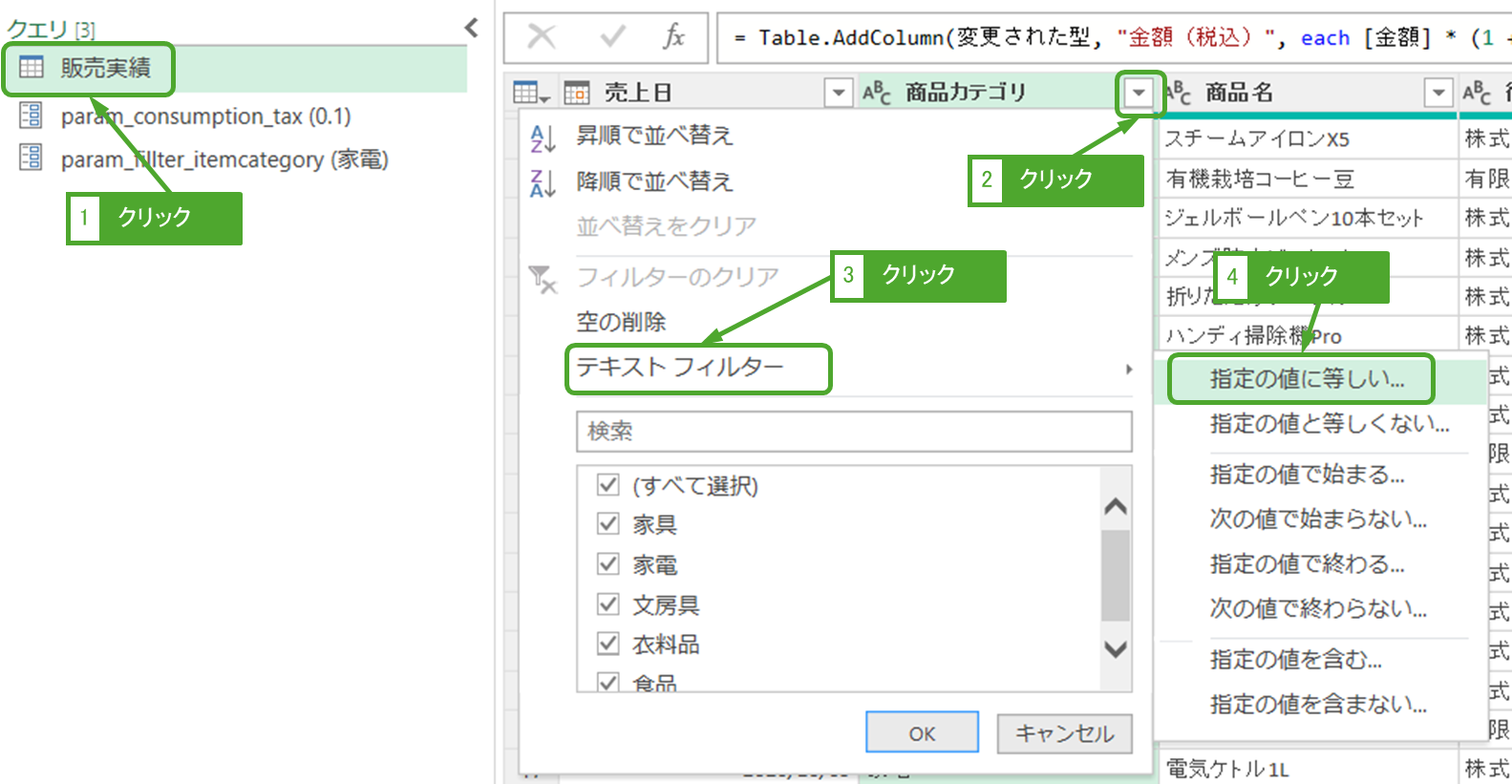Click the table menu icon in header corner
This screenshot has width=1512, height=784.
[x=530, y=93]
